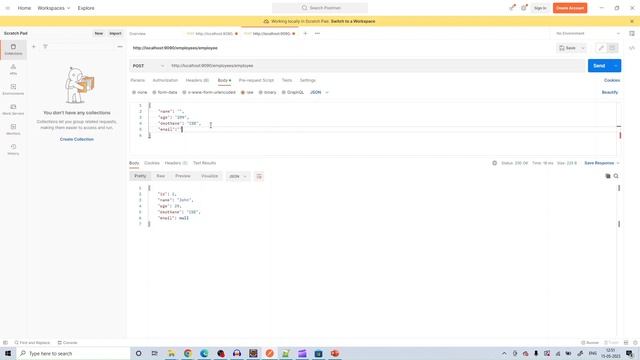
Task: Click the blue Send button
Action: point(599,66)
